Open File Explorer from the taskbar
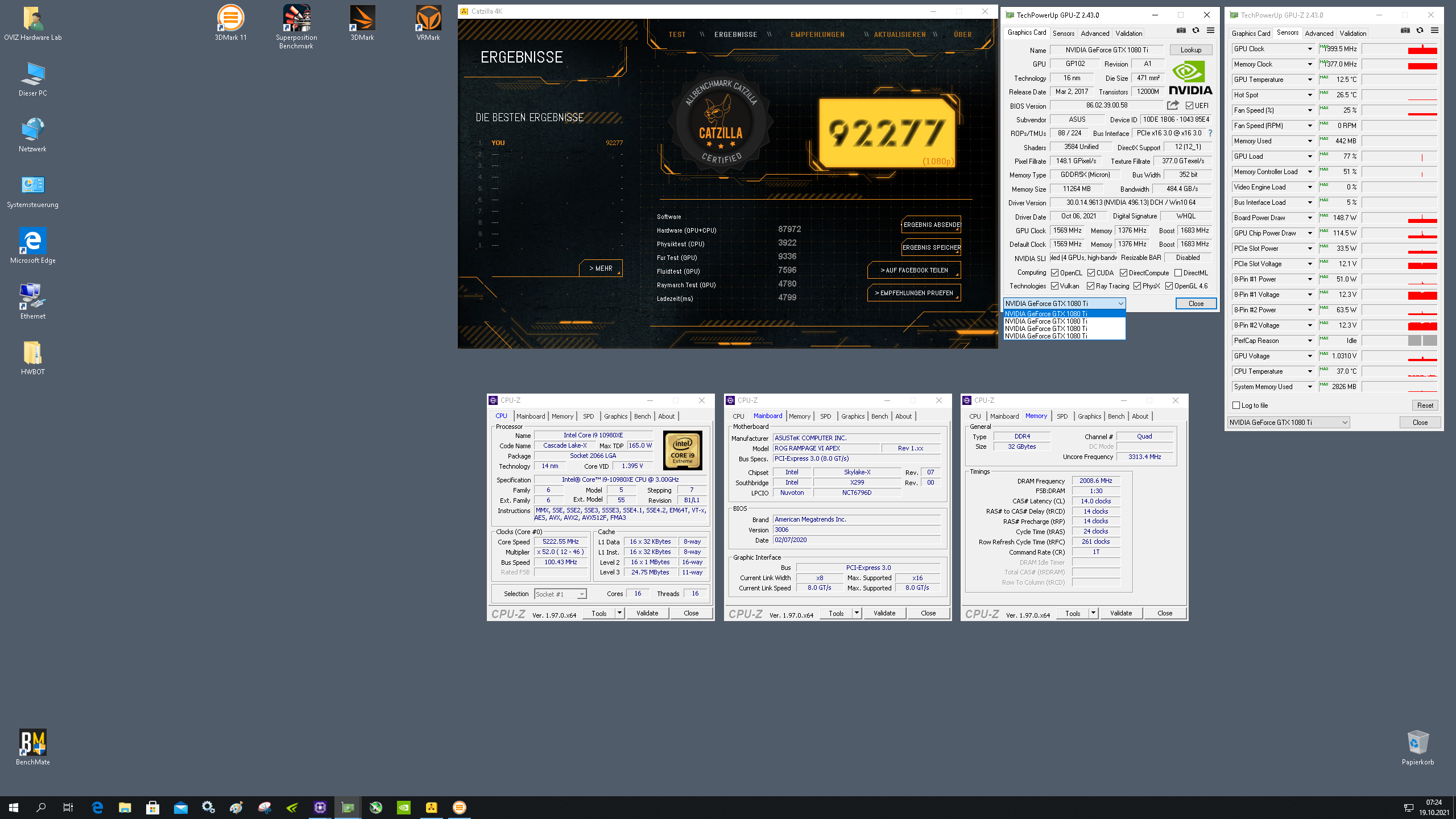Screen dimensions: 1456x819 (125, 807)
